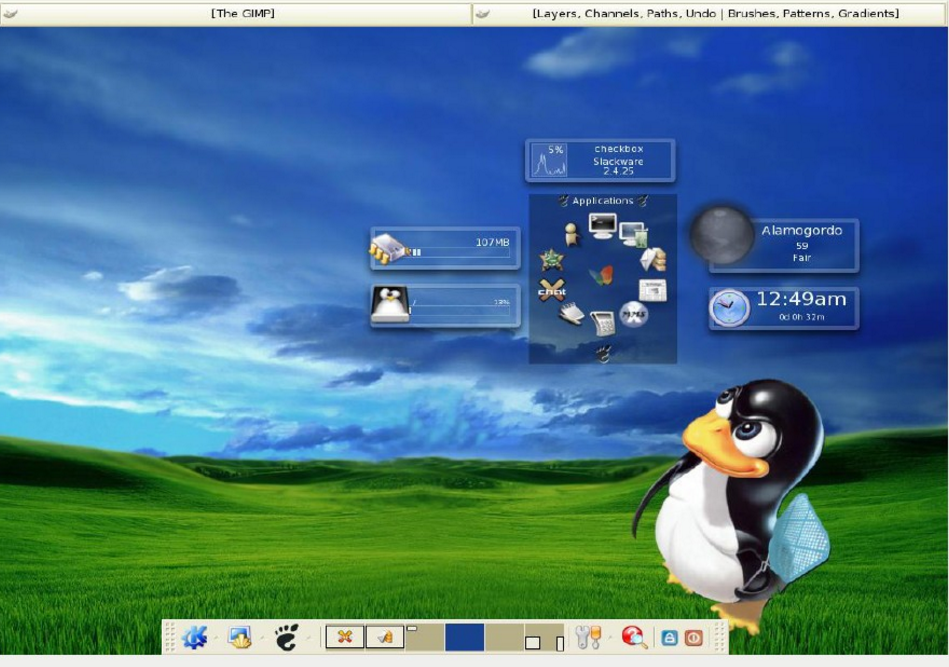Click the foot icon right of Applications title
949x667 pixels.
tap(642, 200)
